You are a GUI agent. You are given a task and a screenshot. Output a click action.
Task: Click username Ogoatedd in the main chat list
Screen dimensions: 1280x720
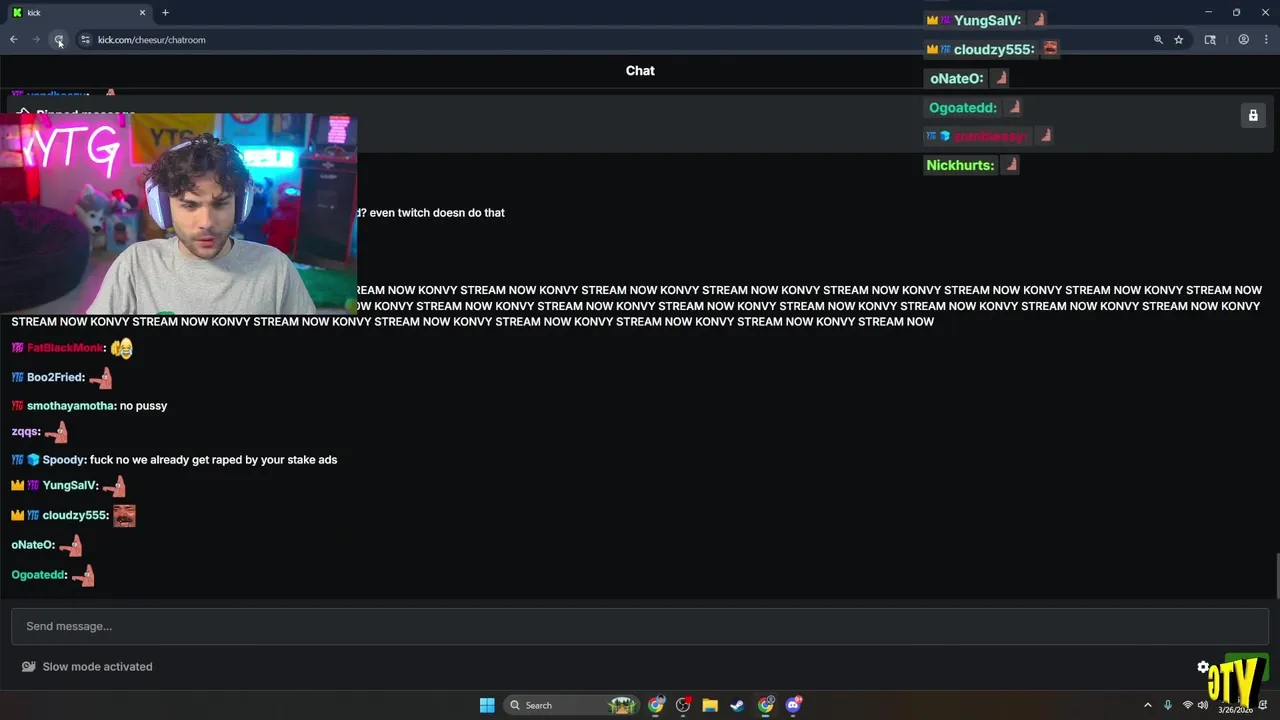[39, 575]
